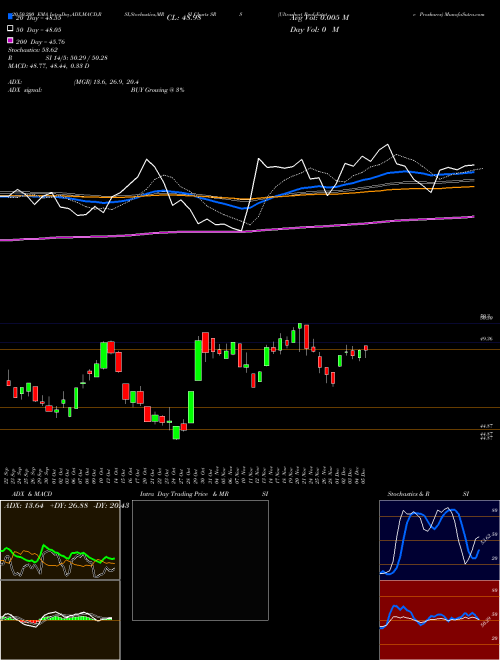Click the 49.26 price level label
The height and width of the screenshot is (660, 500).
[487, 338]
